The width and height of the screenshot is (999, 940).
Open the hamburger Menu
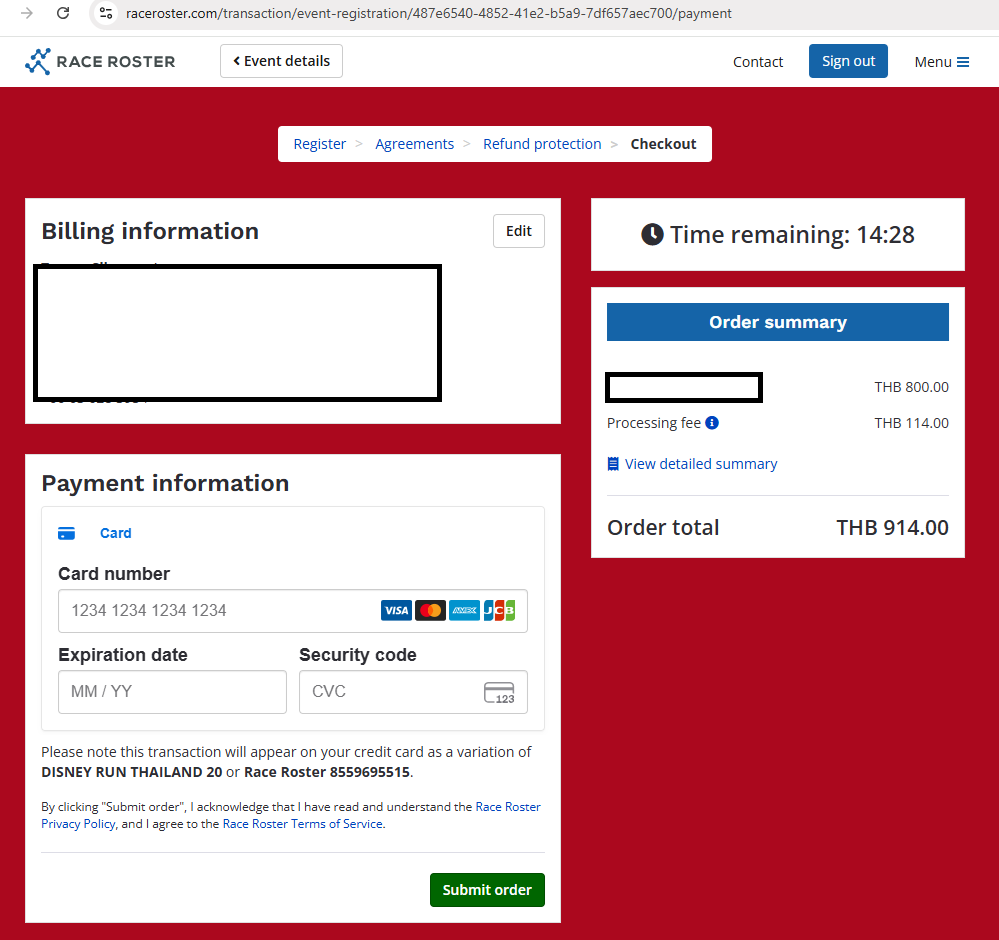tap(942, 62)
